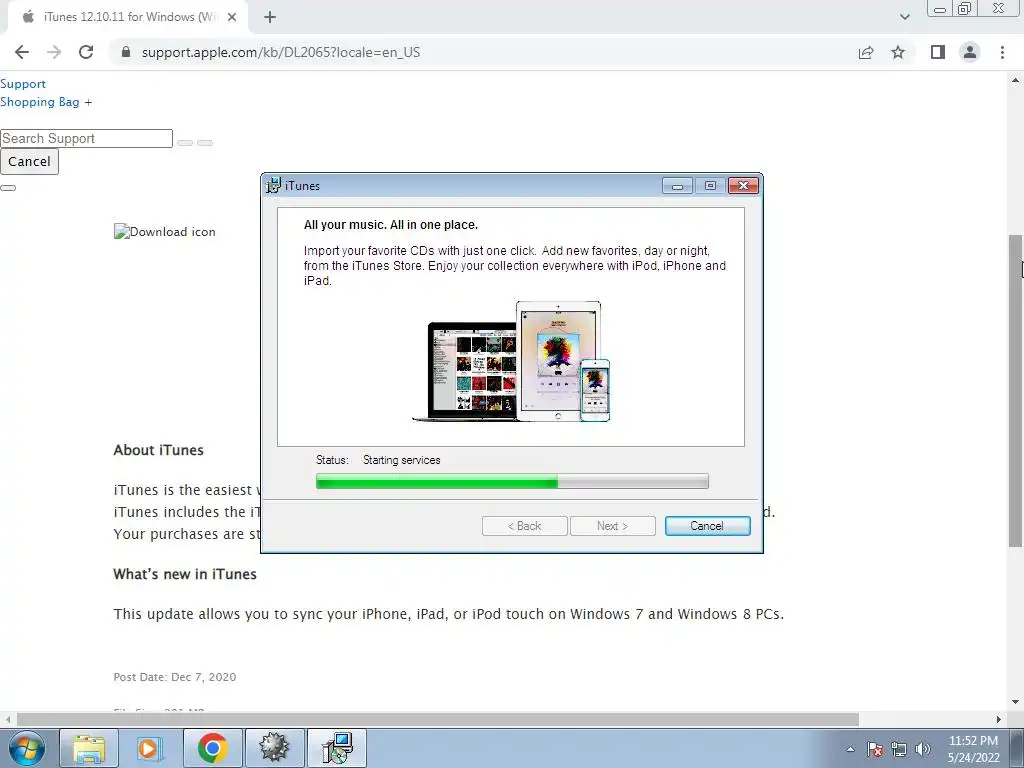Viewport: 1024px width, 768px height.
Task: Open the Support link
Action: (23, 84)
